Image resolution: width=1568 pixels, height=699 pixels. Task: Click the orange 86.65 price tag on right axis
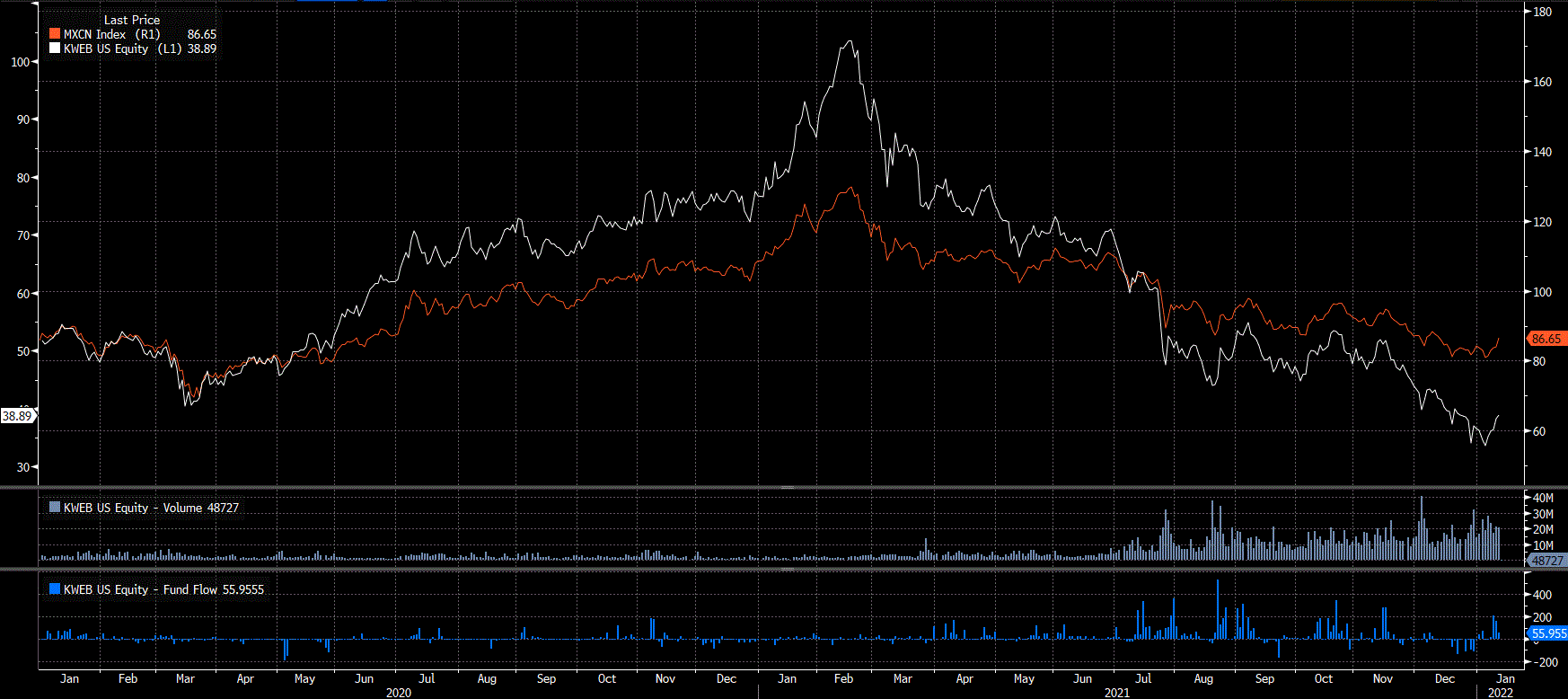click(x=1546, y=339)
